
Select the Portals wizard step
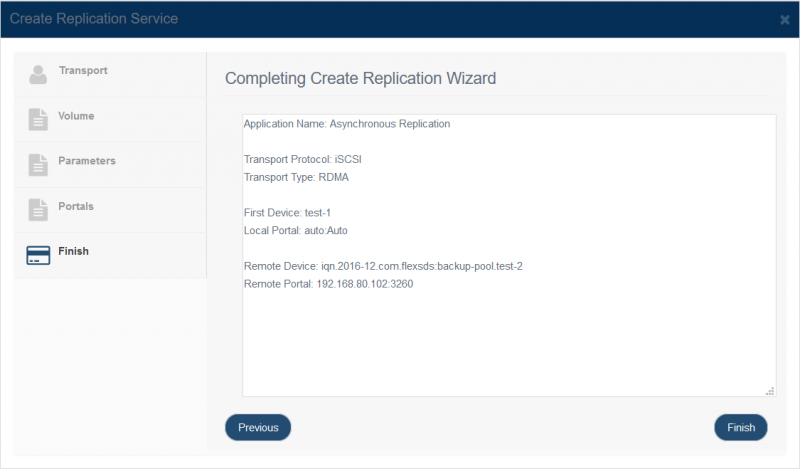coord(76,206)
